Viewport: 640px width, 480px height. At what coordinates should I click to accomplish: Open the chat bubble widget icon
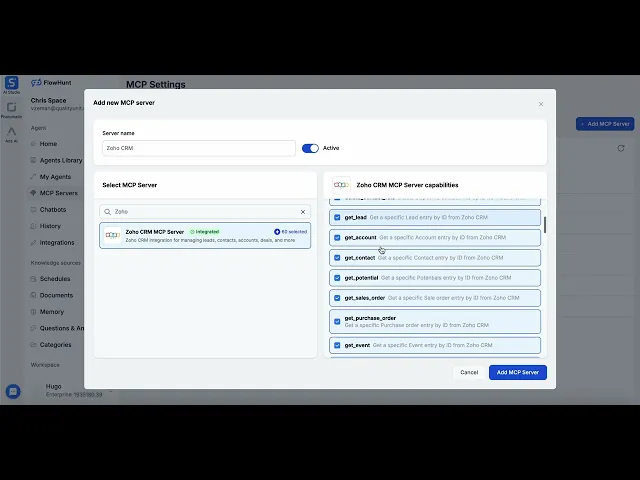[13, 391]
